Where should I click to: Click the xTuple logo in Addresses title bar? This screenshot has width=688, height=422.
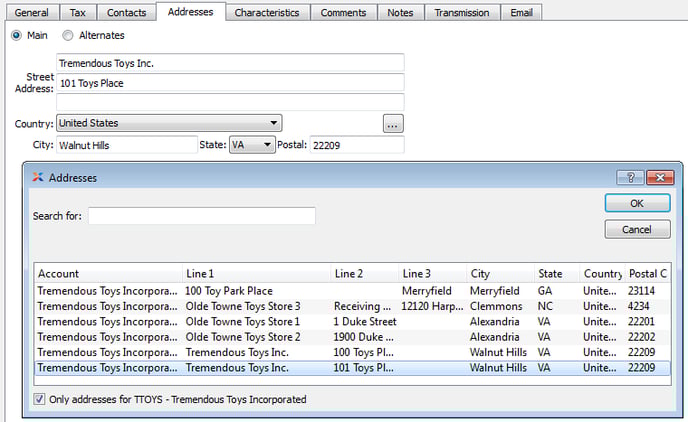(x=38, y=177)
